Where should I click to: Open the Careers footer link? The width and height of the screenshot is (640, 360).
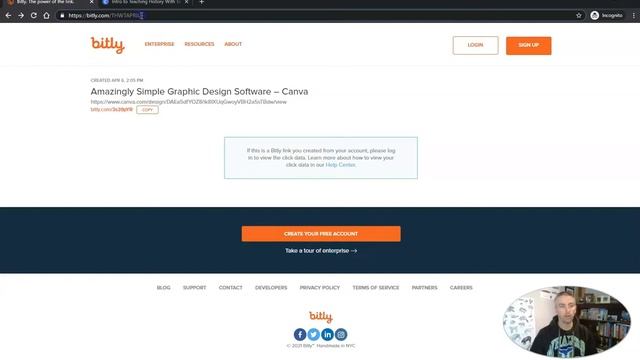coord(461,288)
